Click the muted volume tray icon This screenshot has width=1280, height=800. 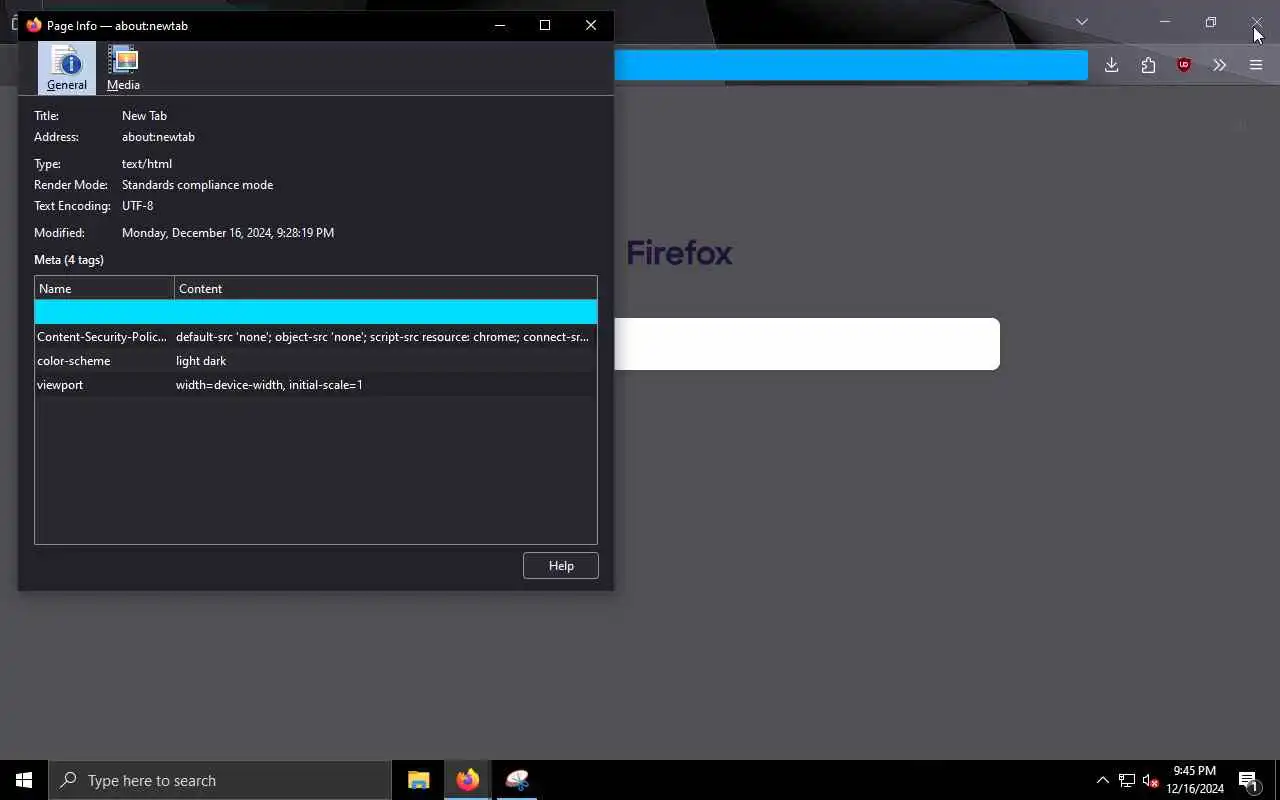(1151, 780)
